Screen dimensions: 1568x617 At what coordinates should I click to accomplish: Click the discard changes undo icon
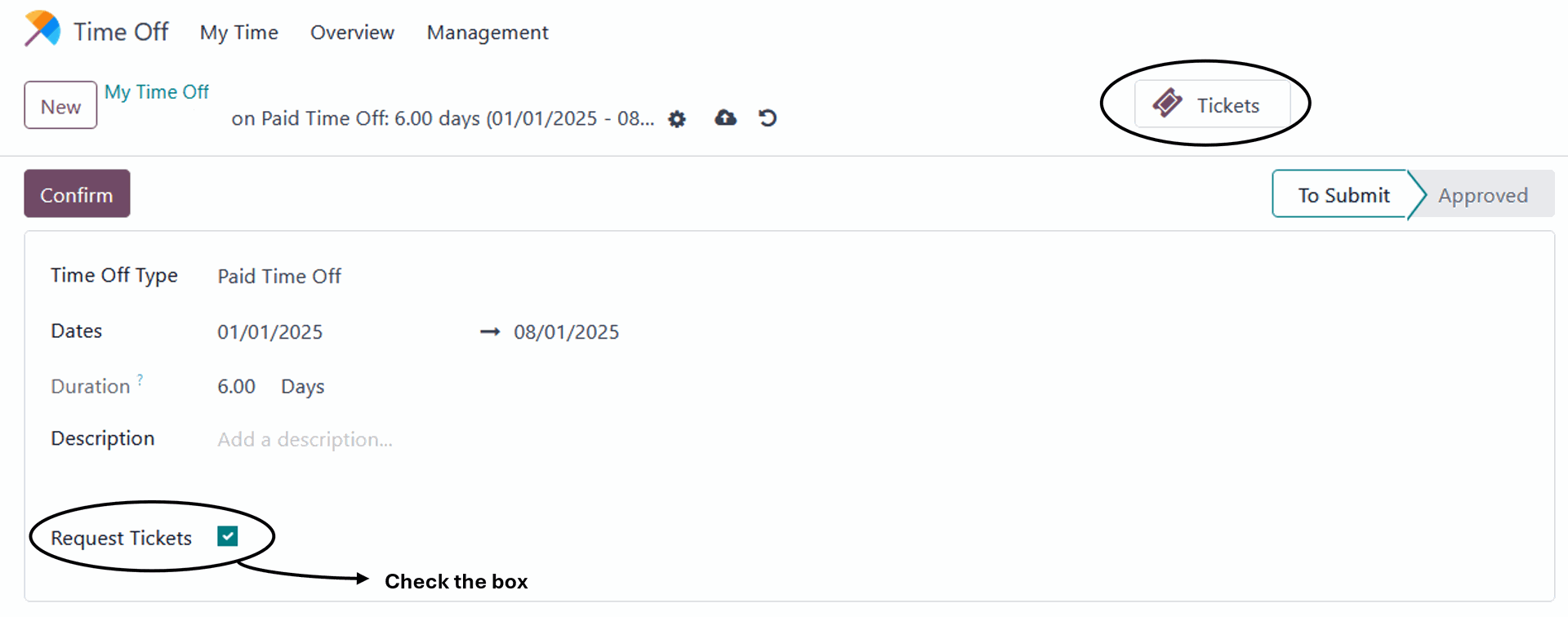tap(768, 118)
